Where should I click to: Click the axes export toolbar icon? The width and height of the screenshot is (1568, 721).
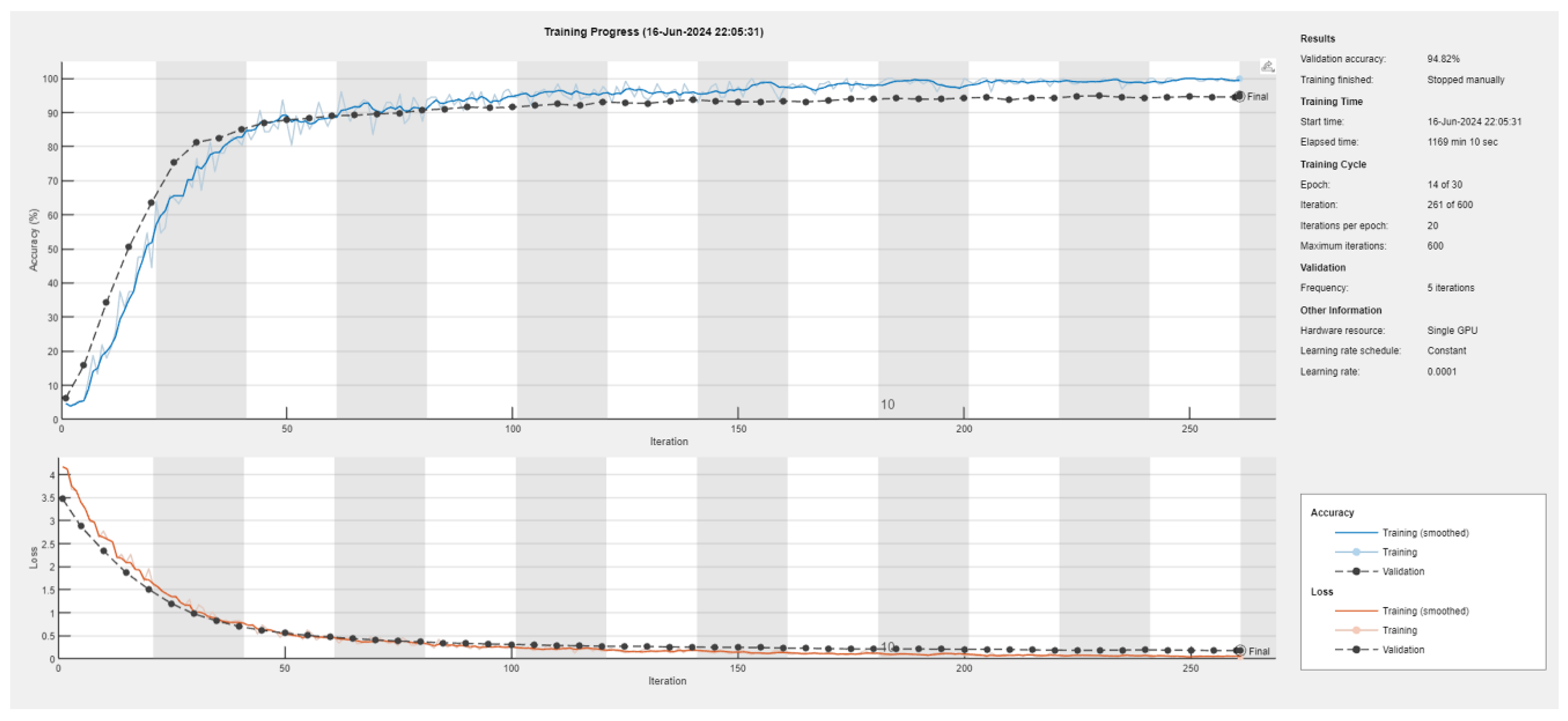1267,66
